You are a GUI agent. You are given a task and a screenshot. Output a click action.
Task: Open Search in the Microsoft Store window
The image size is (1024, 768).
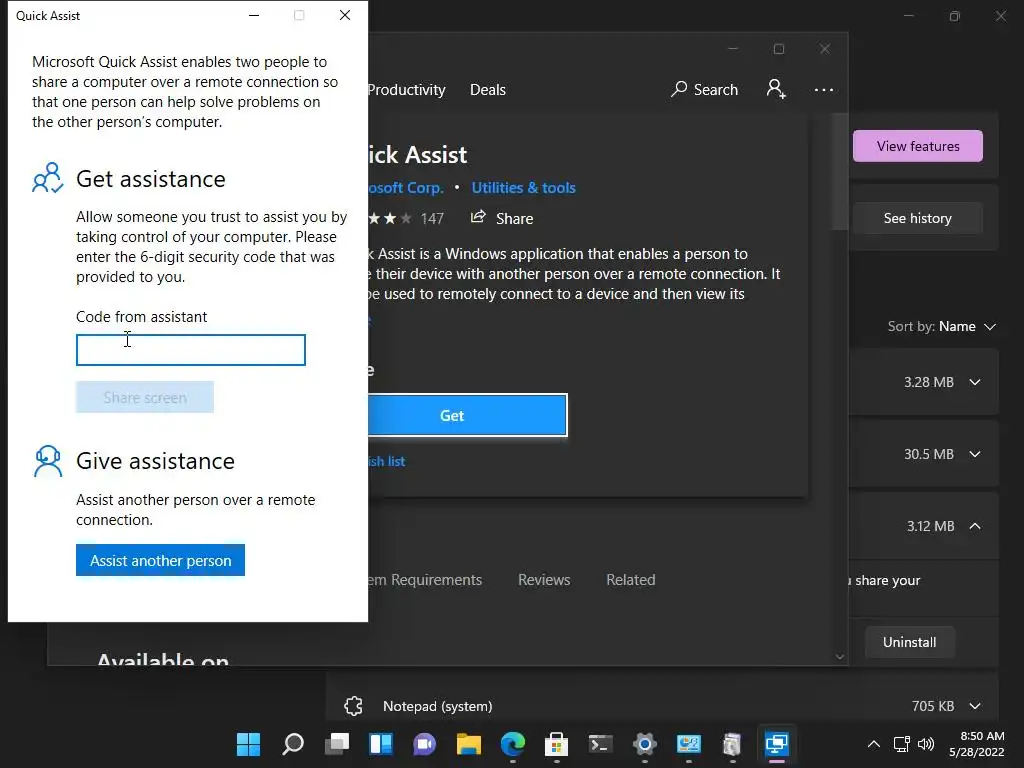tap(704, 89)
